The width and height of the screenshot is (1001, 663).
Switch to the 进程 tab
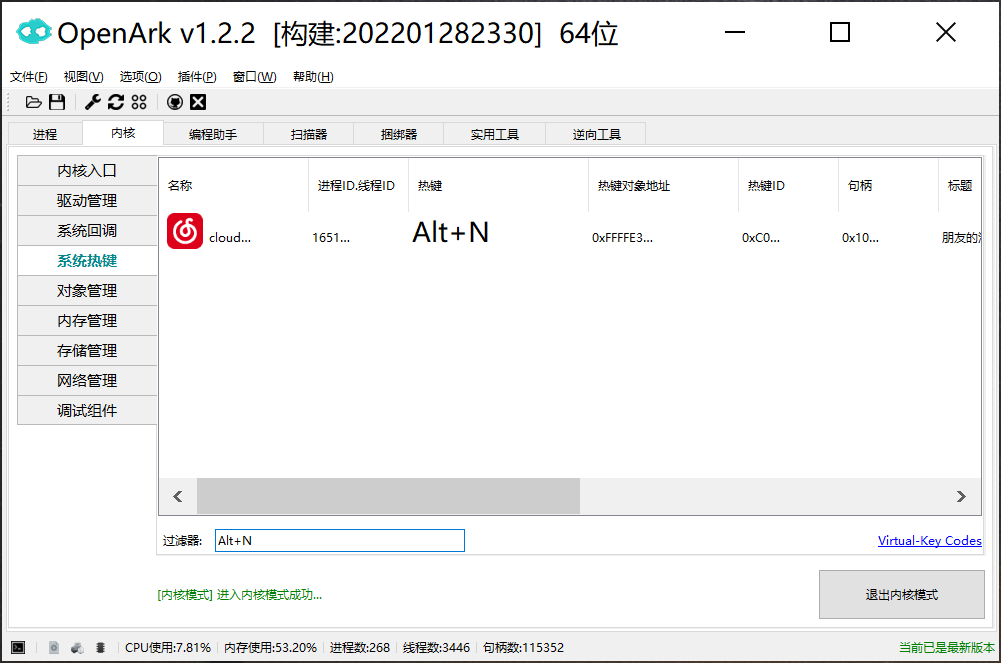tap(45, 134)
